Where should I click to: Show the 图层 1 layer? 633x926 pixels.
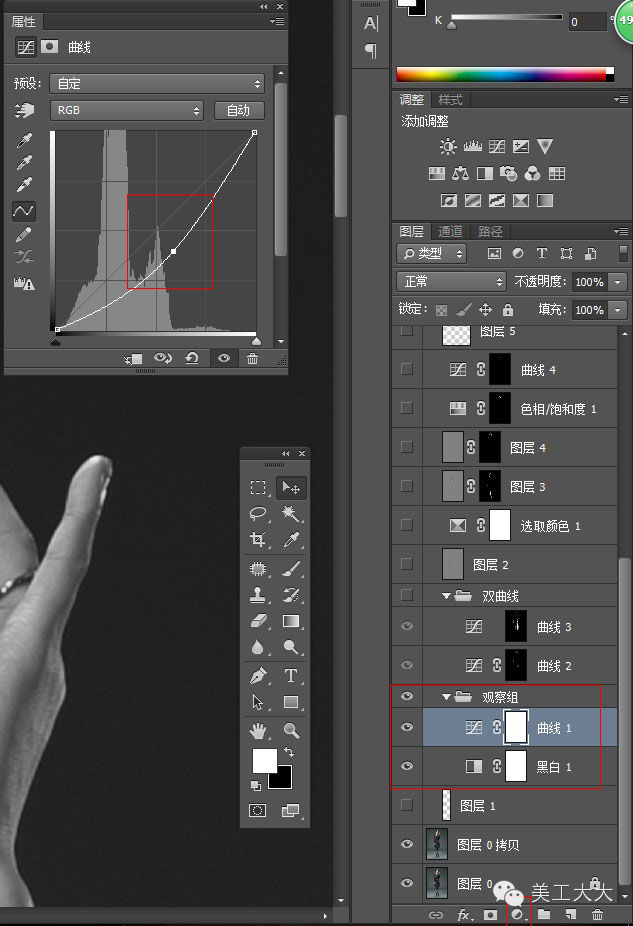coord(407,804)
